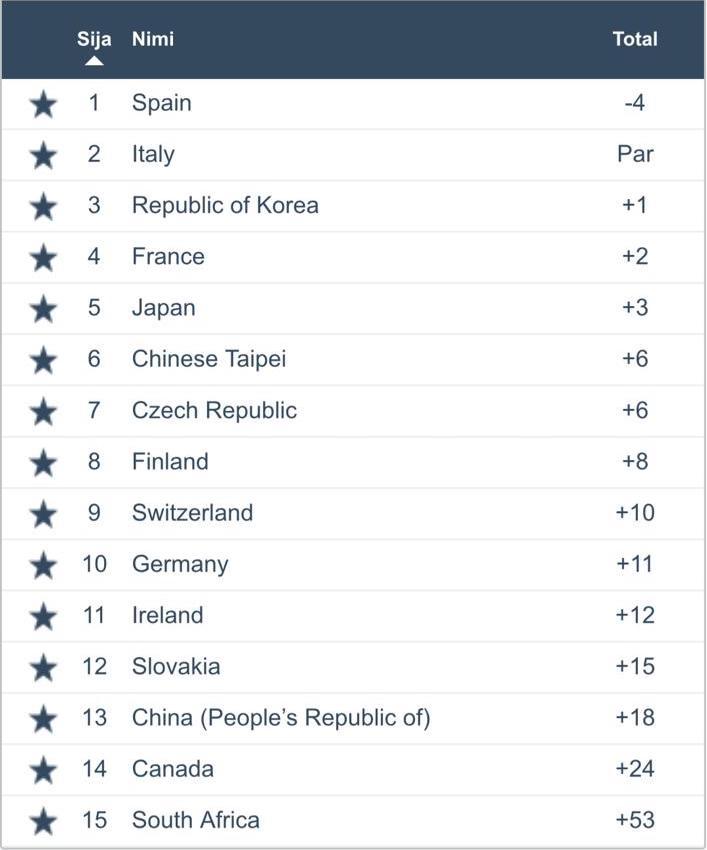707x850 pixels.
Task: Select the Canada team name
Action: coord(172,769)
